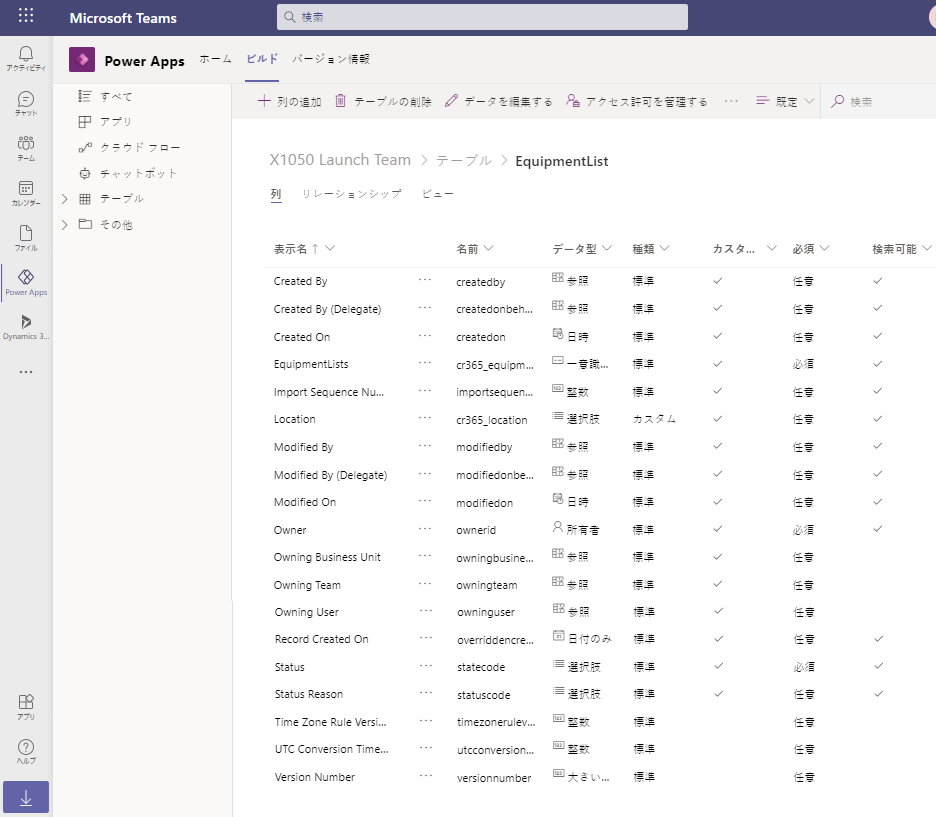Open the Teams app launcher grid
936x817 pixels.
tap(26, 16)
